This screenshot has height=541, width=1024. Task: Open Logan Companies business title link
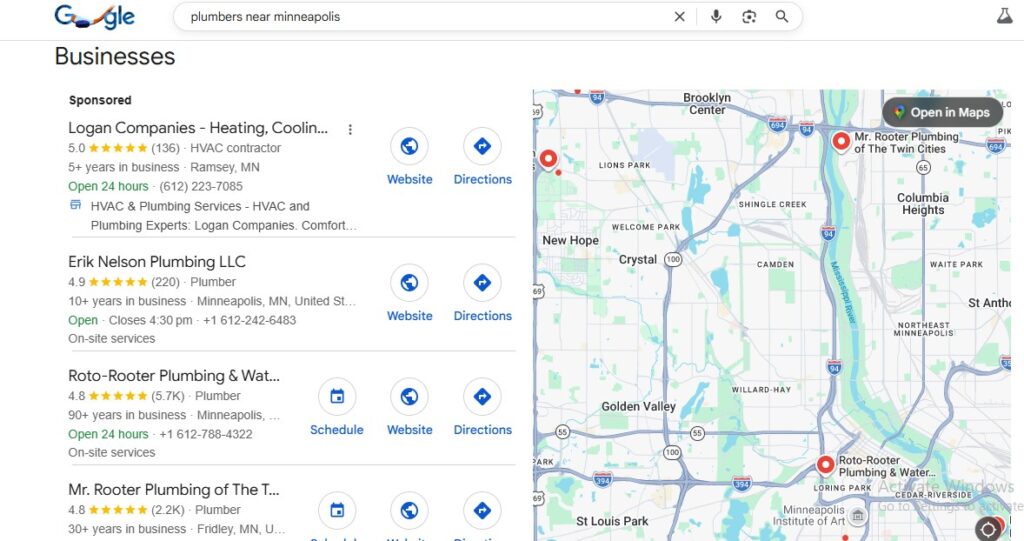tap(198, 128)
